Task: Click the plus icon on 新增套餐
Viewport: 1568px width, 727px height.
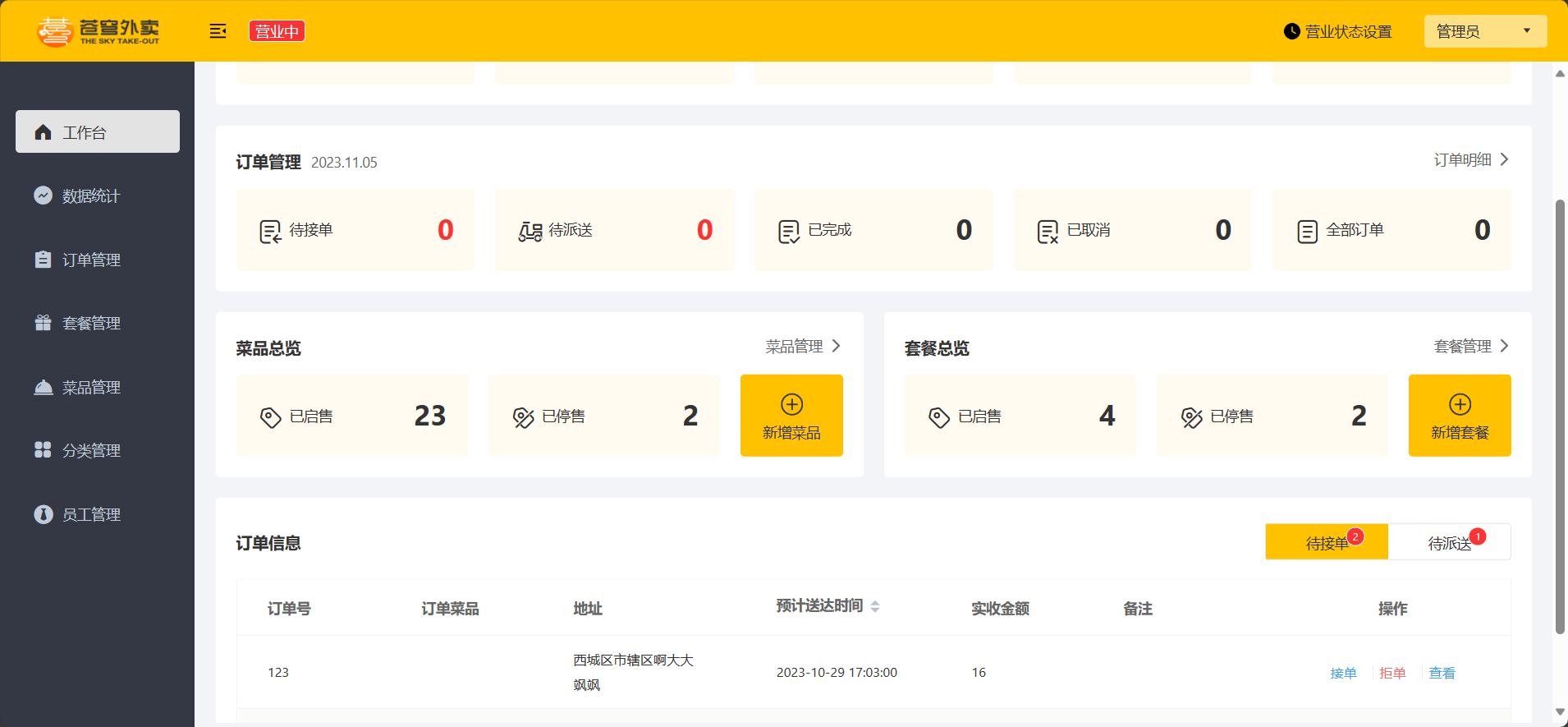Action: coord(1460,404)
